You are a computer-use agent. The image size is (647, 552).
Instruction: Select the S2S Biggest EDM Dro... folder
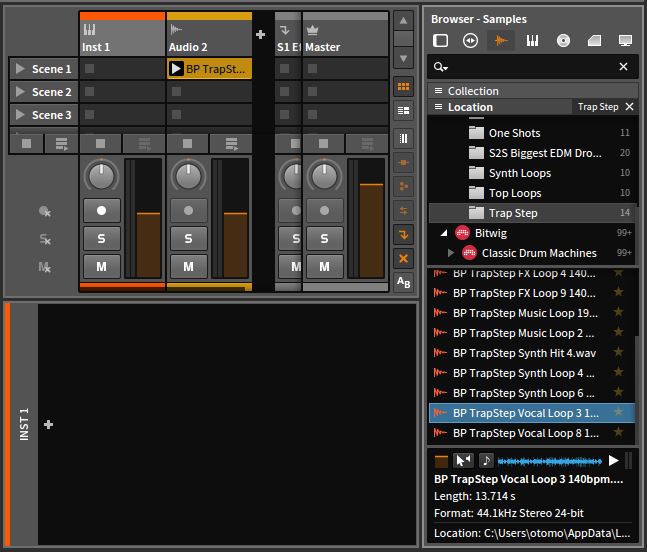tap(532, 153)
